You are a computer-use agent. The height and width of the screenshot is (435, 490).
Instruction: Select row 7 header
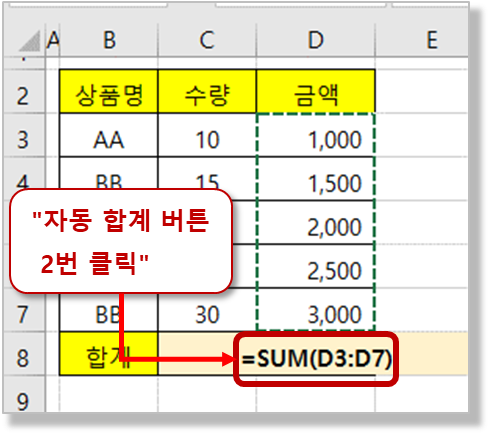(x=23, y=310)
